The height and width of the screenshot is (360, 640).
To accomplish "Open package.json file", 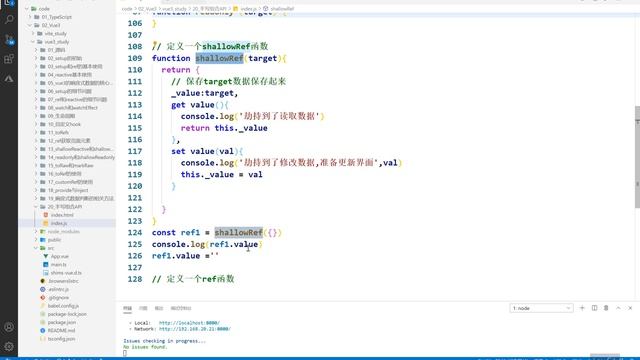I will pos(62,322).
